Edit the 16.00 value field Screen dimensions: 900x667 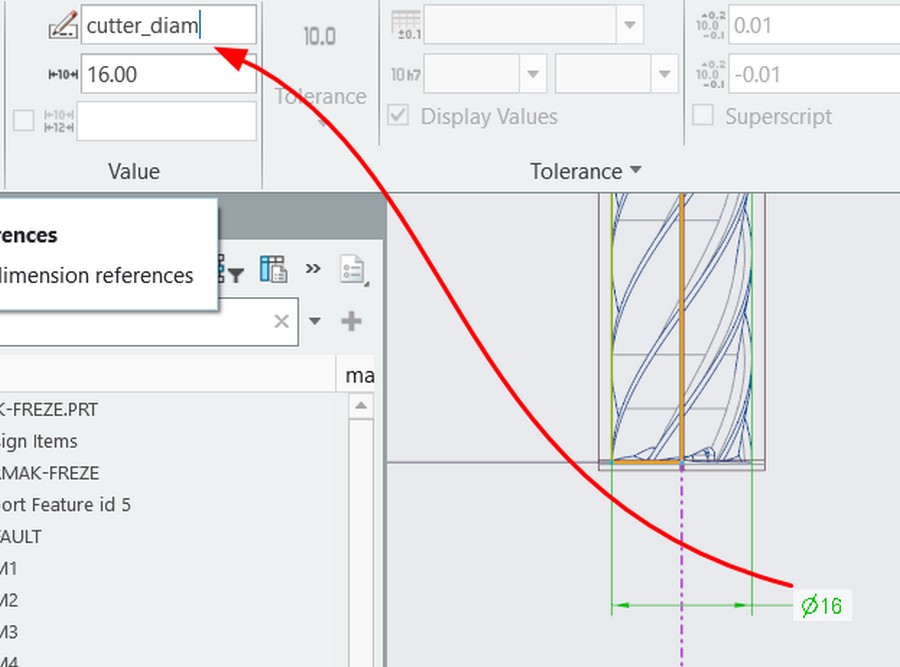click(168, 74)
